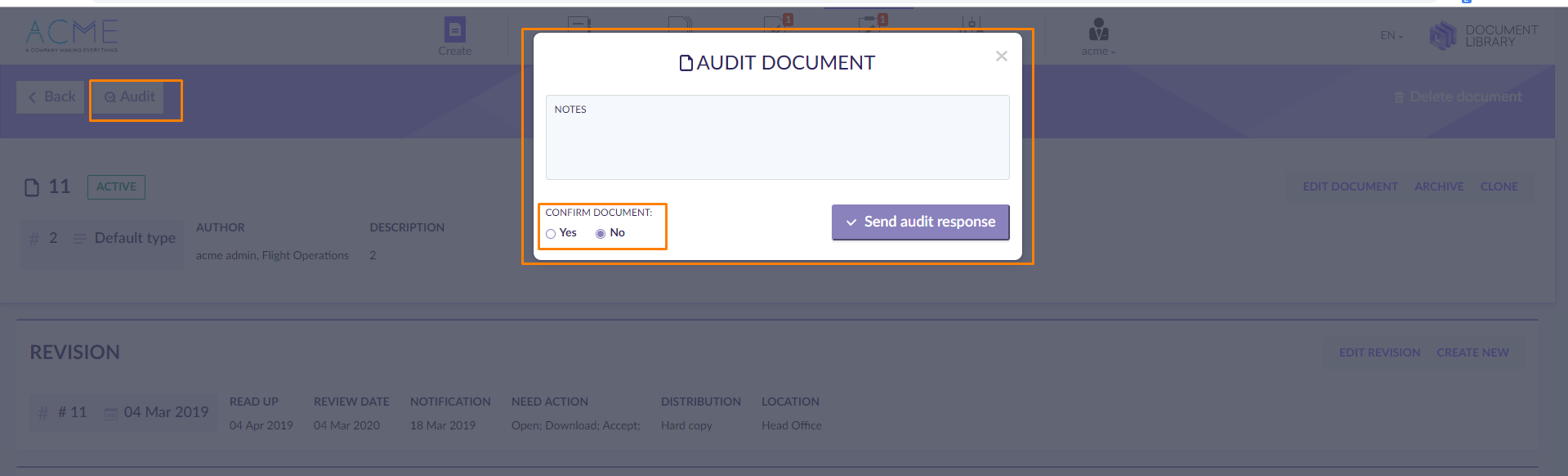Viewport: 1568px width, 476px height.
Task: Click the Archive link
Action: point(1439,186)
